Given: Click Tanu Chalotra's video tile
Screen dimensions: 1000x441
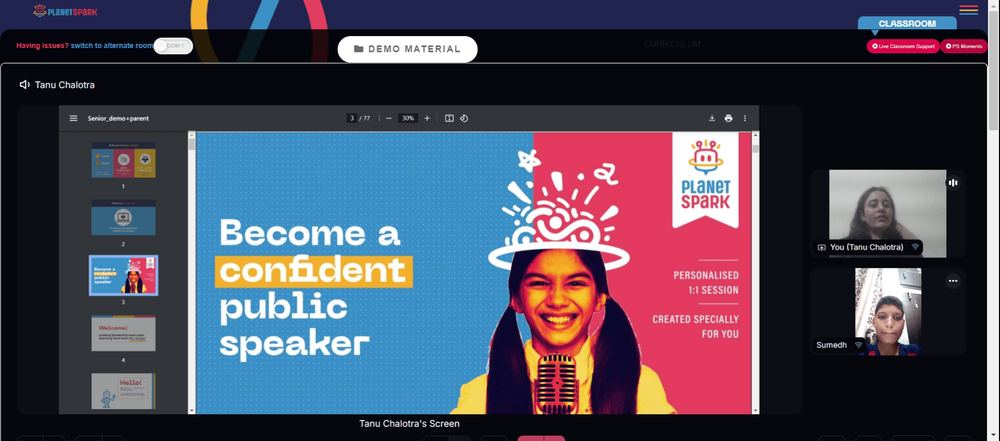Looking at the screenshot, I should click(888, 214).
